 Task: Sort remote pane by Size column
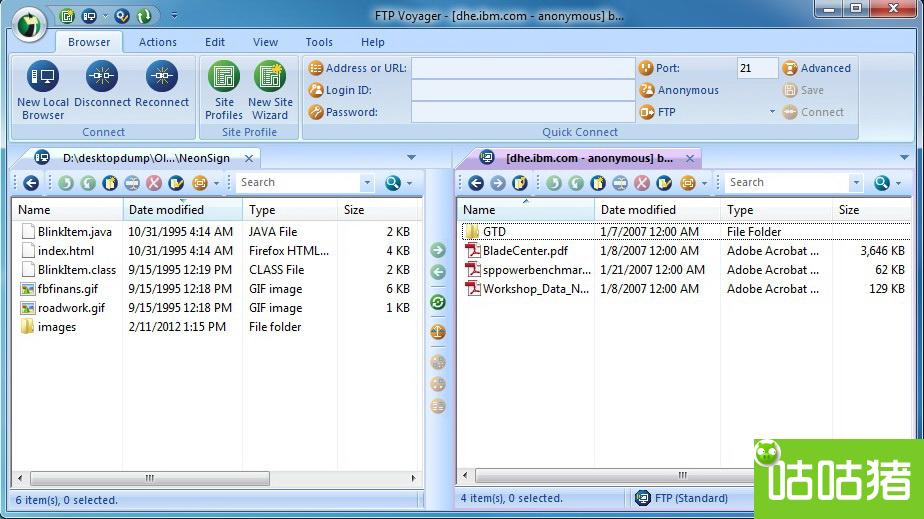click(872, 210)
